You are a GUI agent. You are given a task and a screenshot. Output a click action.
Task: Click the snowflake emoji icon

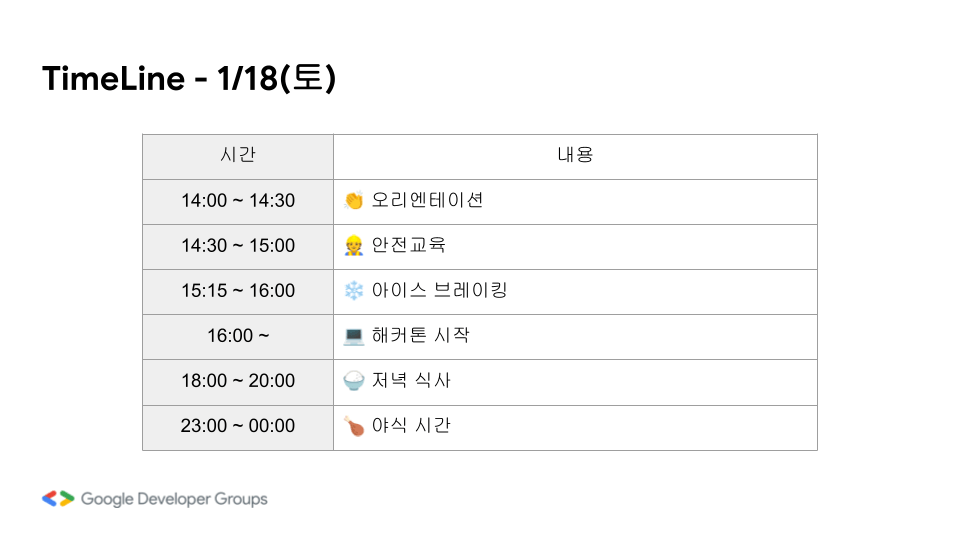click(x=353, y=291)
